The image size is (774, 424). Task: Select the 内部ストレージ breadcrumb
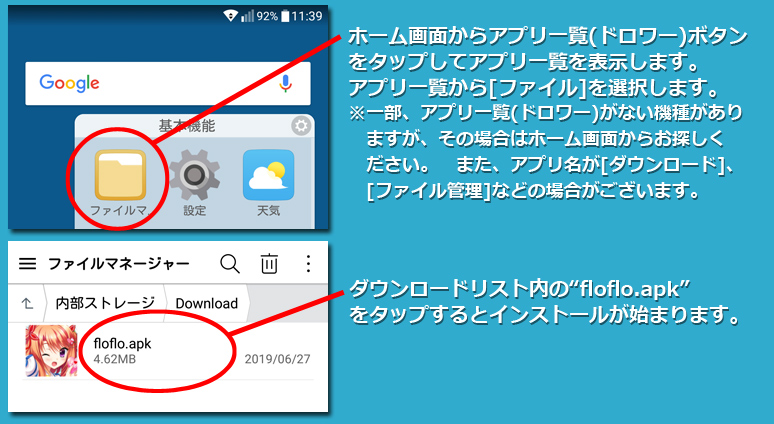click(105, 303)
